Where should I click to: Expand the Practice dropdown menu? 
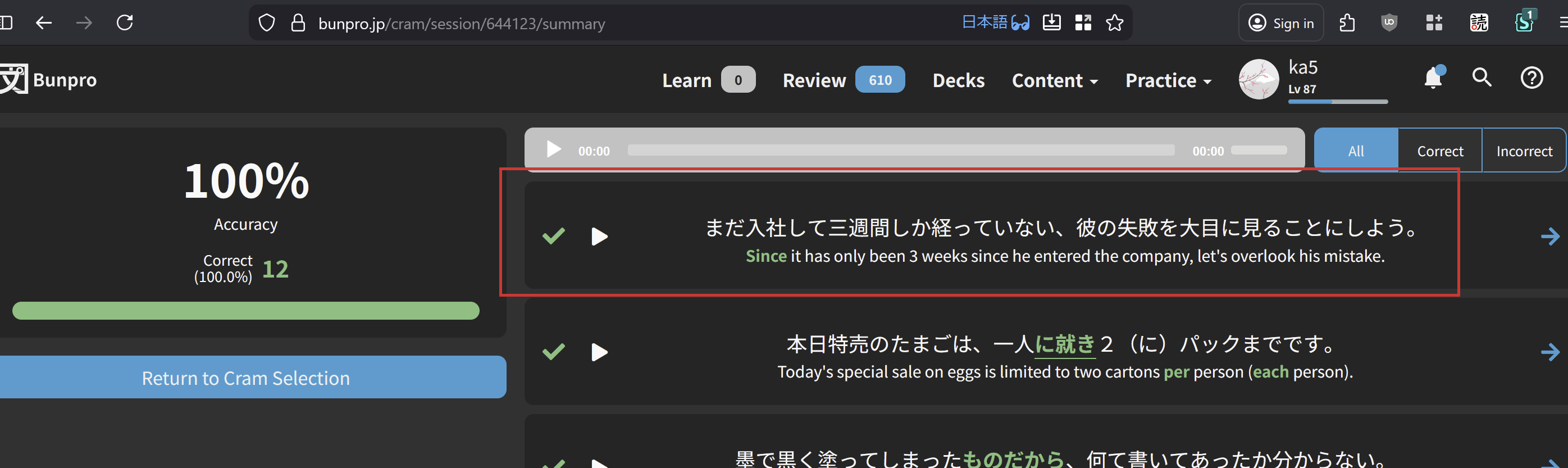(x=1168, y=80)
